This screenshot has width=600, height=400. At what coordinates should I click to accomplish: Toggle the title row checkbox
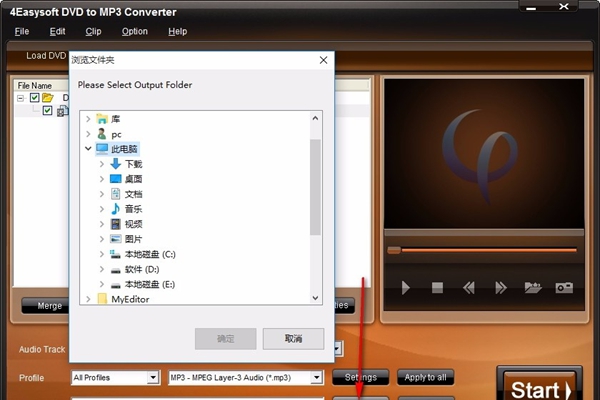(x=47, y=111)
